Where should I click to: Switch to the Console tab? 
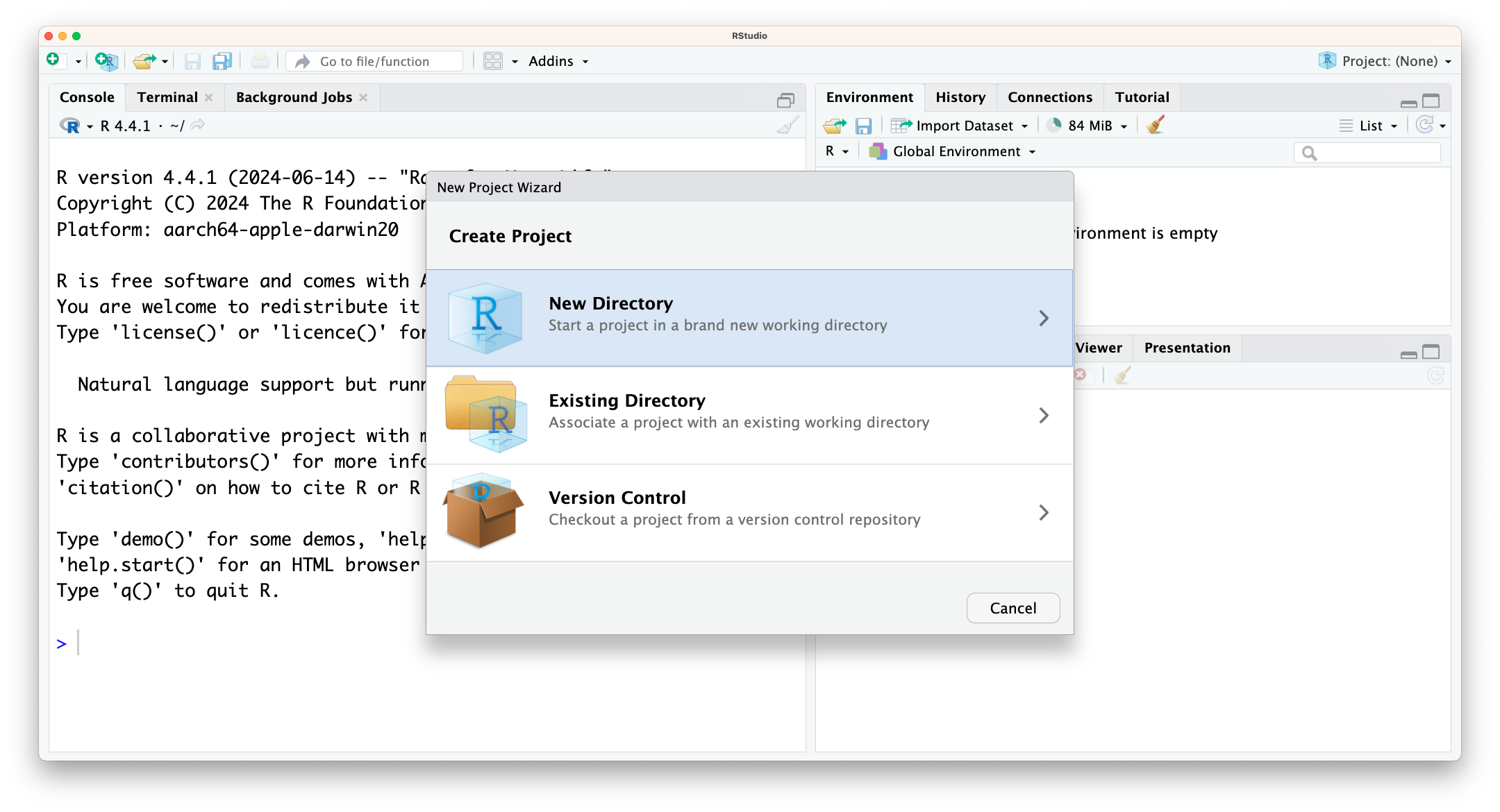click(87, 97)
